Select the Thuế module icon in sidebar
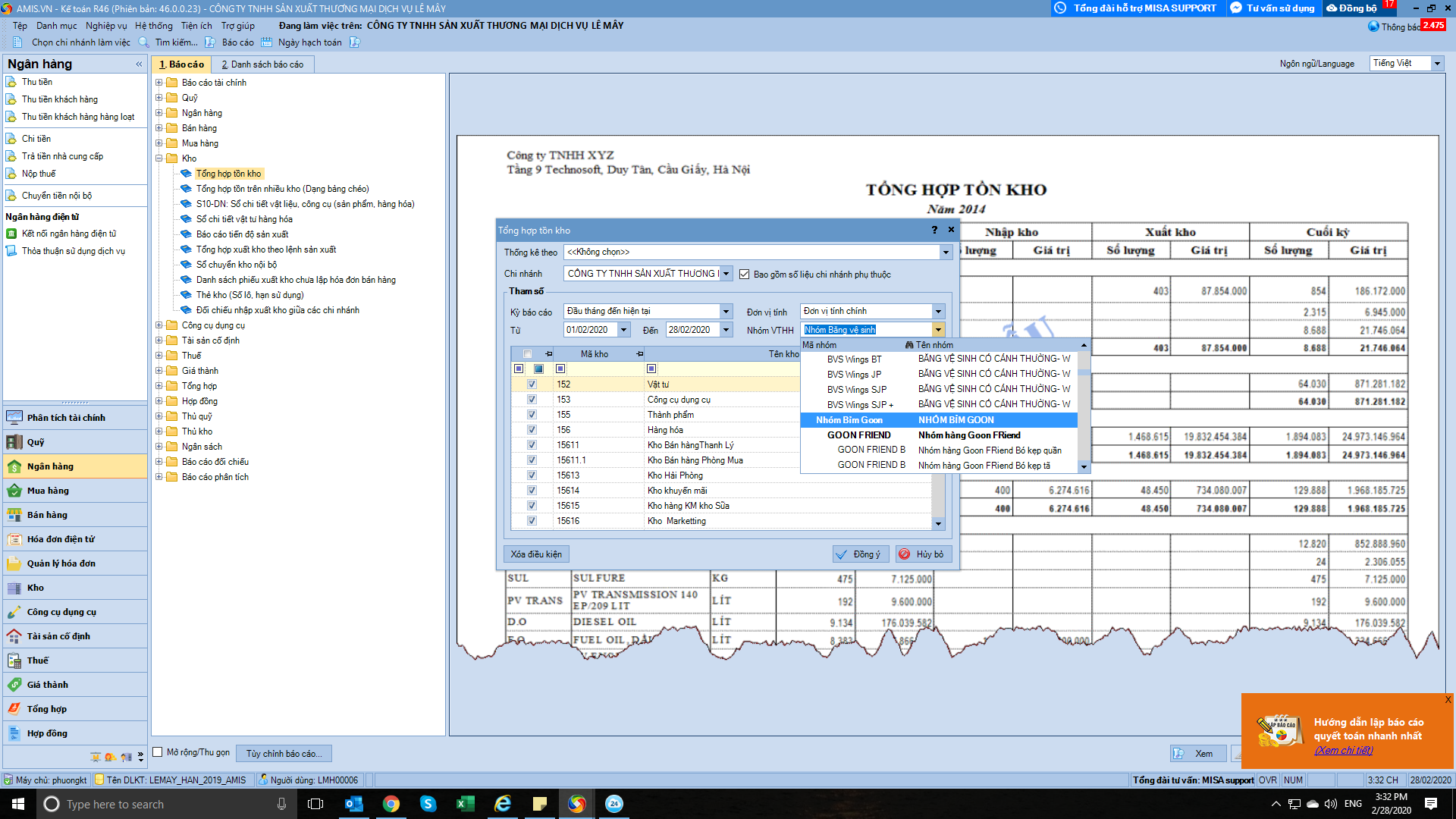This screenshot has height=819, width=1456. click(x=14, y=661)
